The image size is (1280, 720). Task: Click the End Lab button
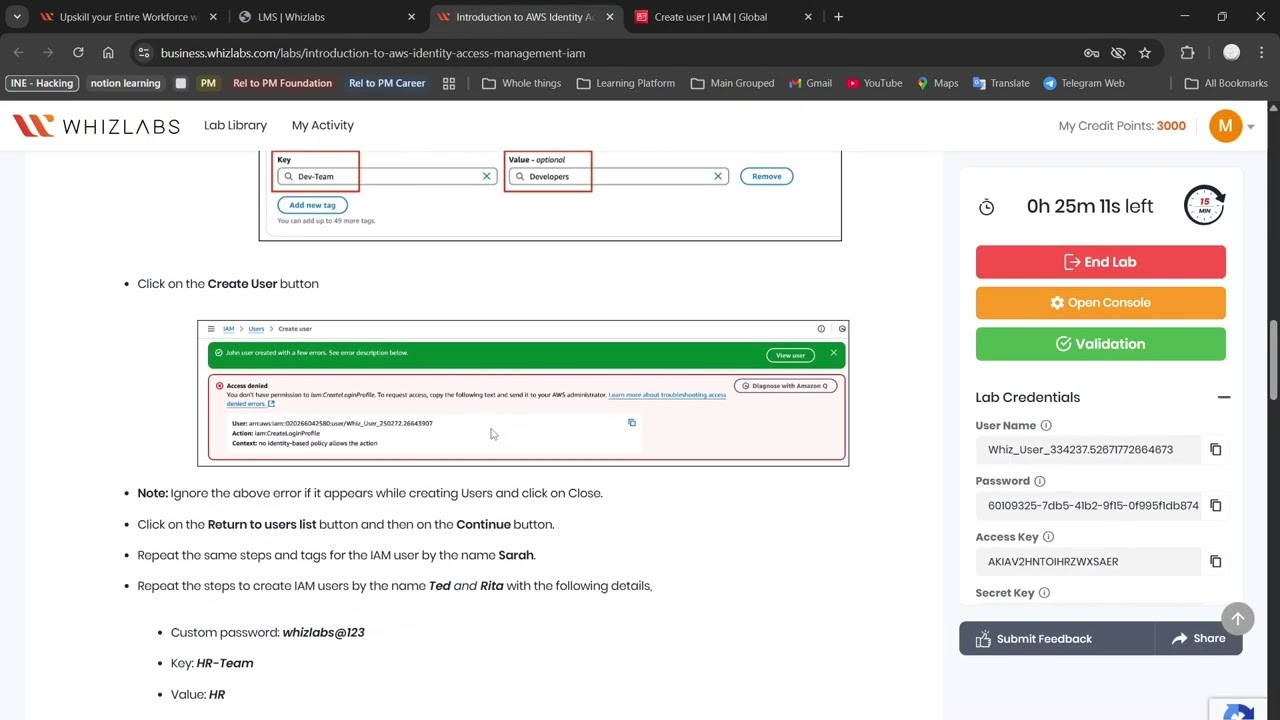[1100, 262]
